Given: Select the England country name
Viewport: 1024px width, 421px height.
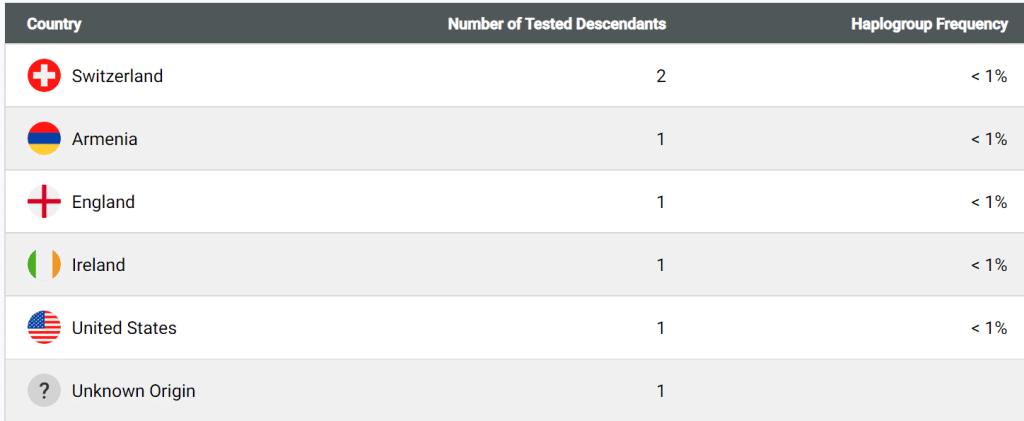Looking at the screenshot, I should click(x=103, y=202).
